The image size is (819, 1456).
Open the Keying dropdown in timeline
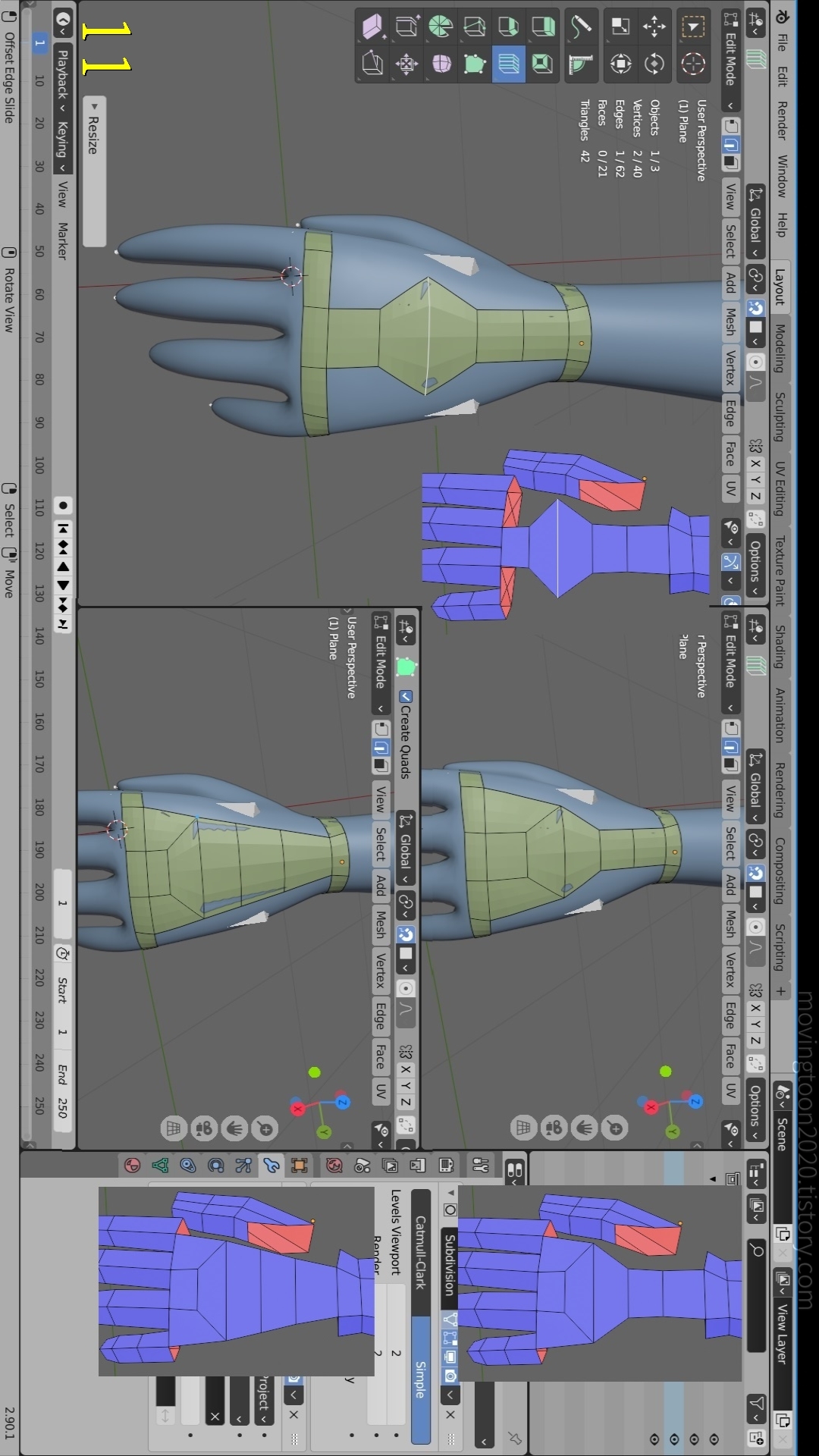[62, 146]
